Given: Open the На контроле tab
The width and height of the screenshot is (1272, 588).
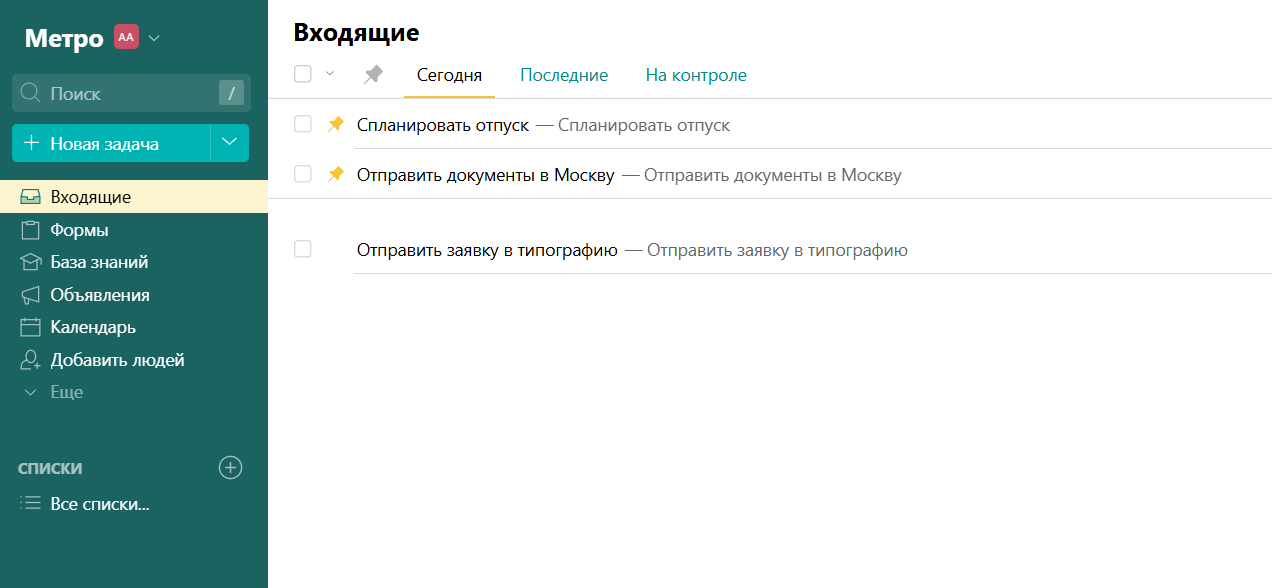Looking at the screenshot, I should (695, 75).
